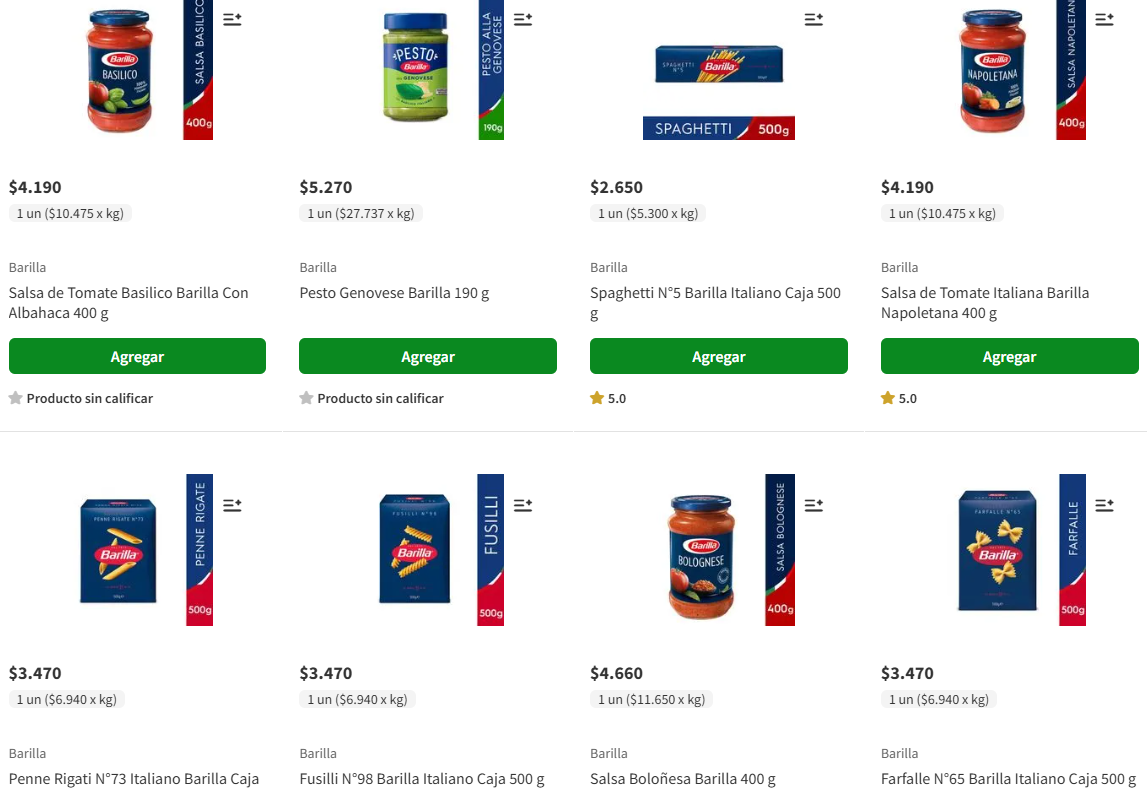1147x791 pixels.
Task: Open the Spaghetti N°5 Barilla product title
Action: [715, 303]
